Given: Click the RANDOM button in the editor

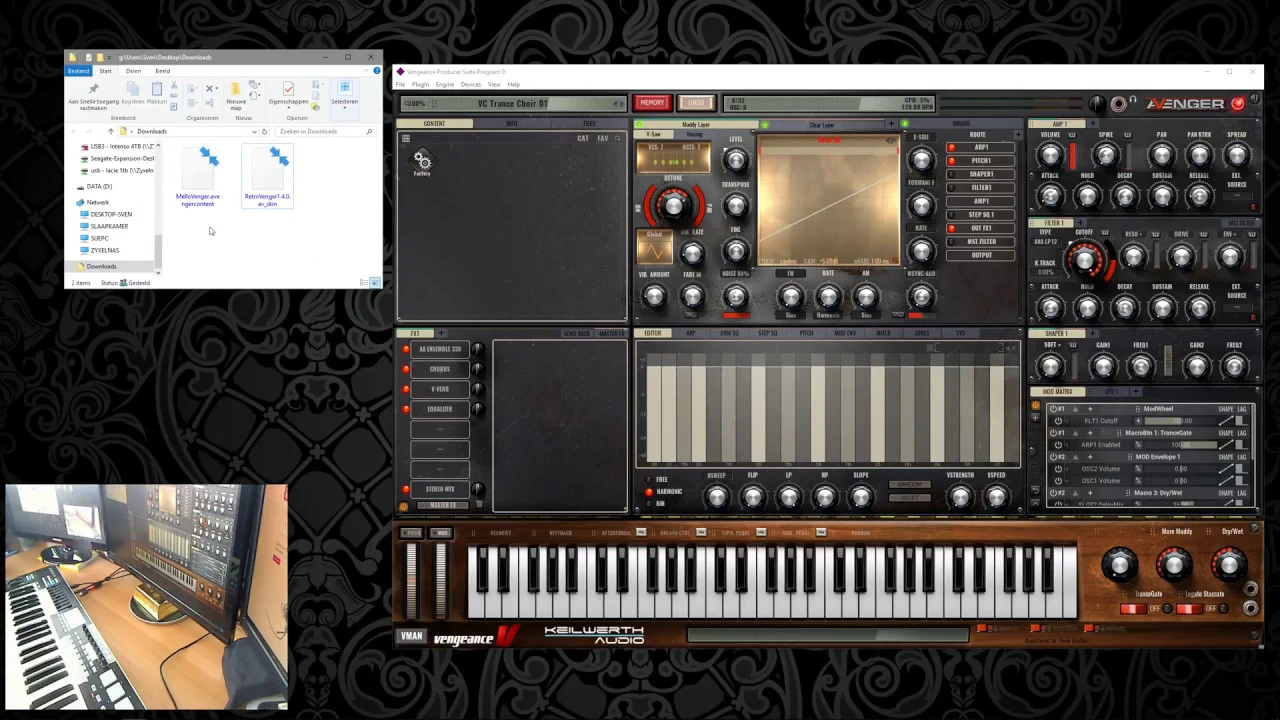Looking at the screenshot, I should click(x=908, y=485).
